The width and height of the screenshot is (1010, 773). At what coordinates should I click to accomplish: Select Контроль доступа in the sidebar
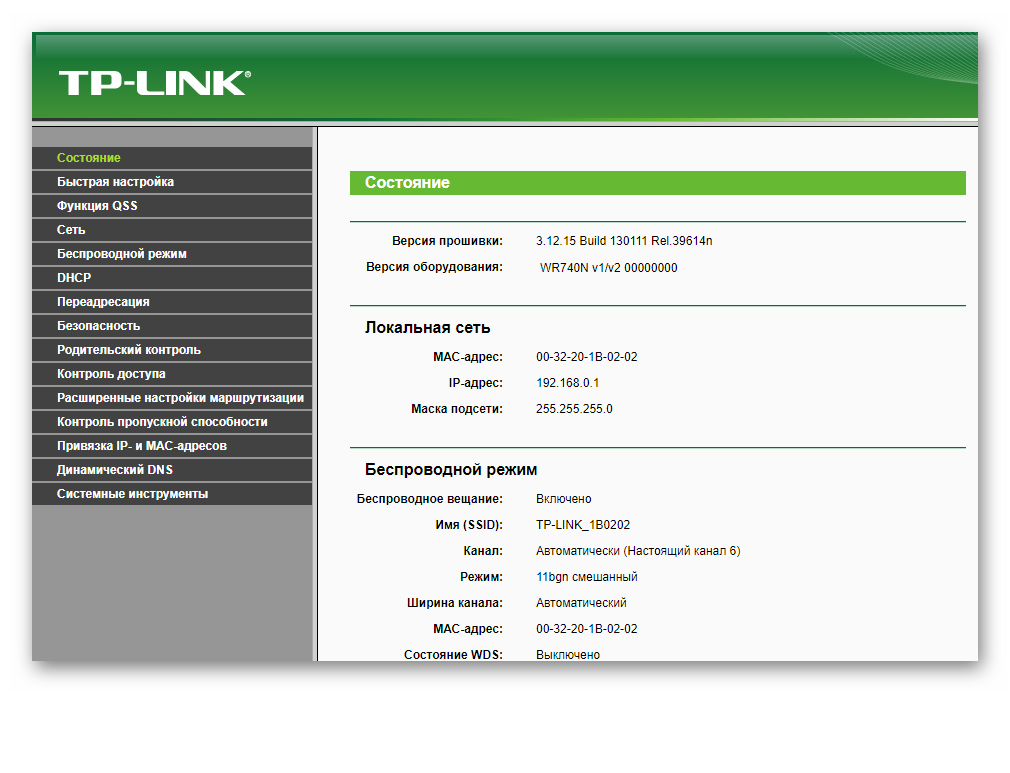(111, 374)
